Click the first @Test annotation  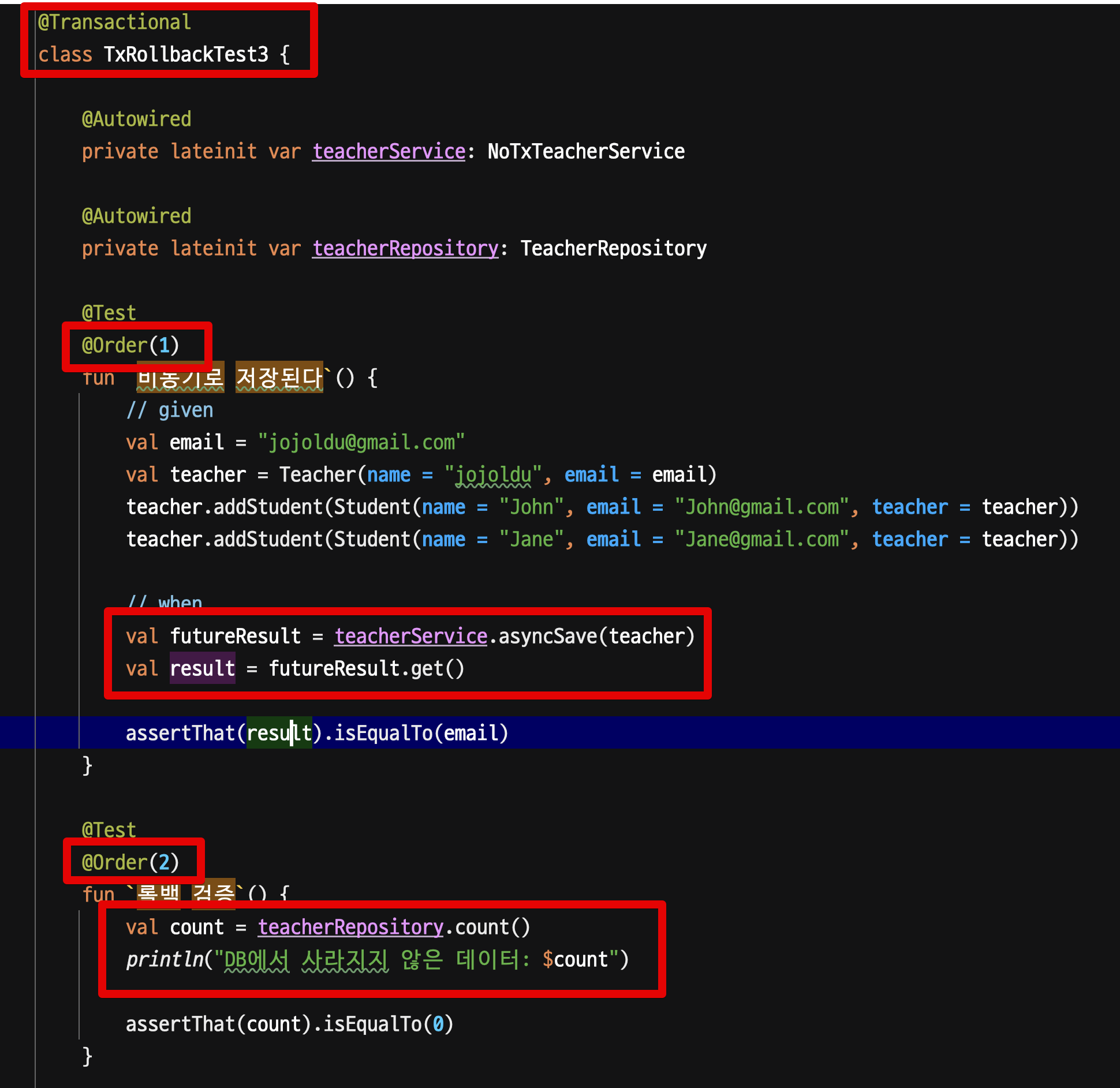108,312
